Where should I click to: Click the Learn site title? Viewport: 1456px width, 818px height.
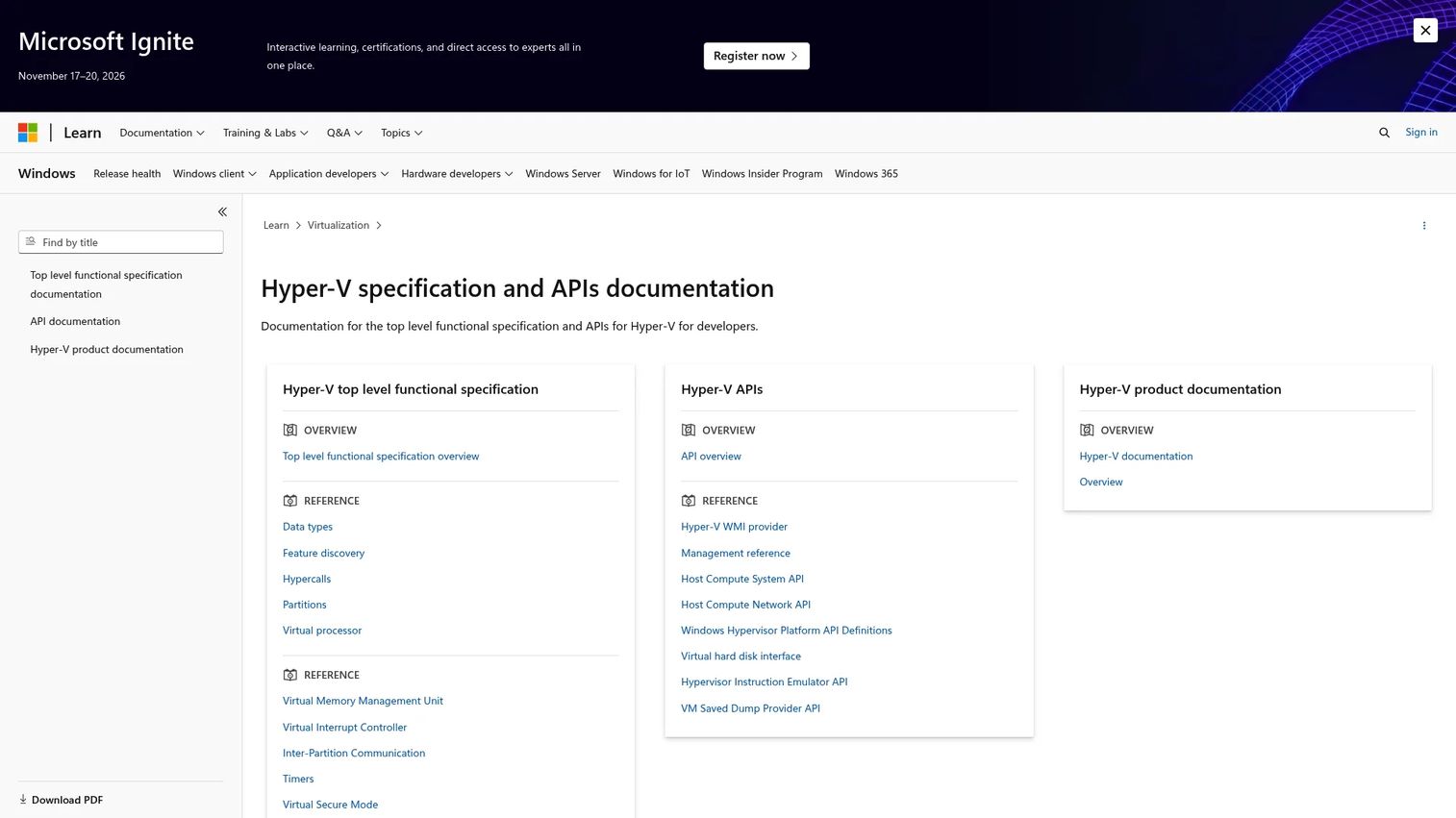click(x=83, y=133)
